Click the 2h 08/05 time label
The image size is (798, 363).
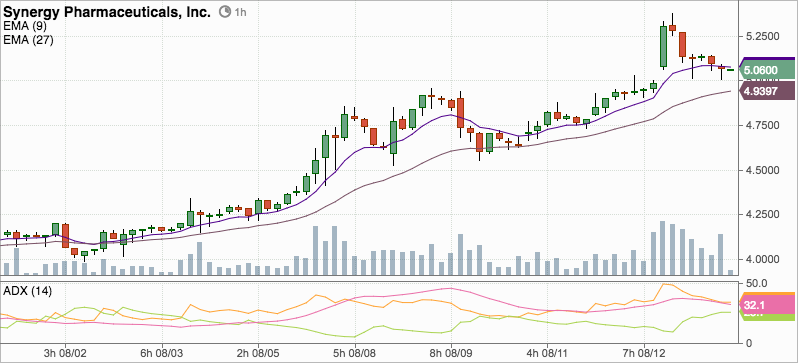(258, 352)
